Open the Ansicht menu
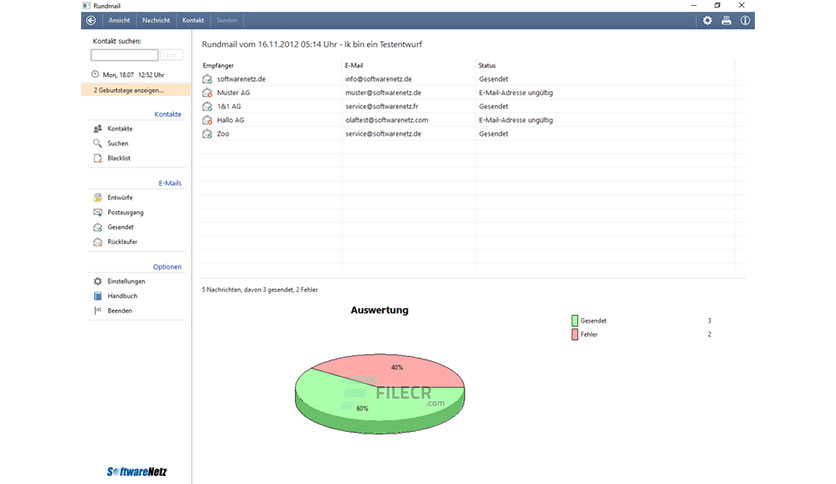This screenshot has width=836, height=484. click(x=119, y=20)
